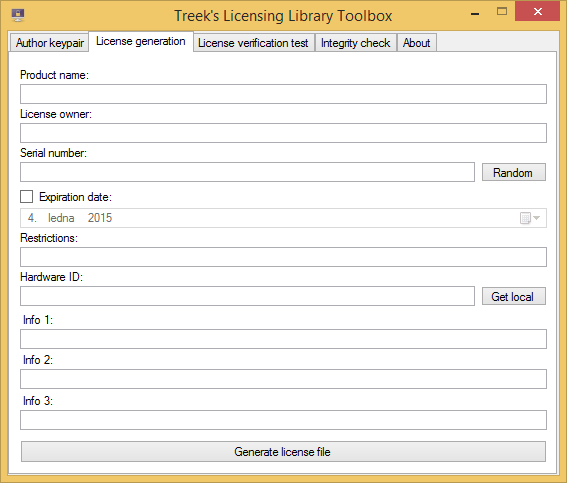Go to the Integrity check tab
567x483 pixels.
[355, 43]
